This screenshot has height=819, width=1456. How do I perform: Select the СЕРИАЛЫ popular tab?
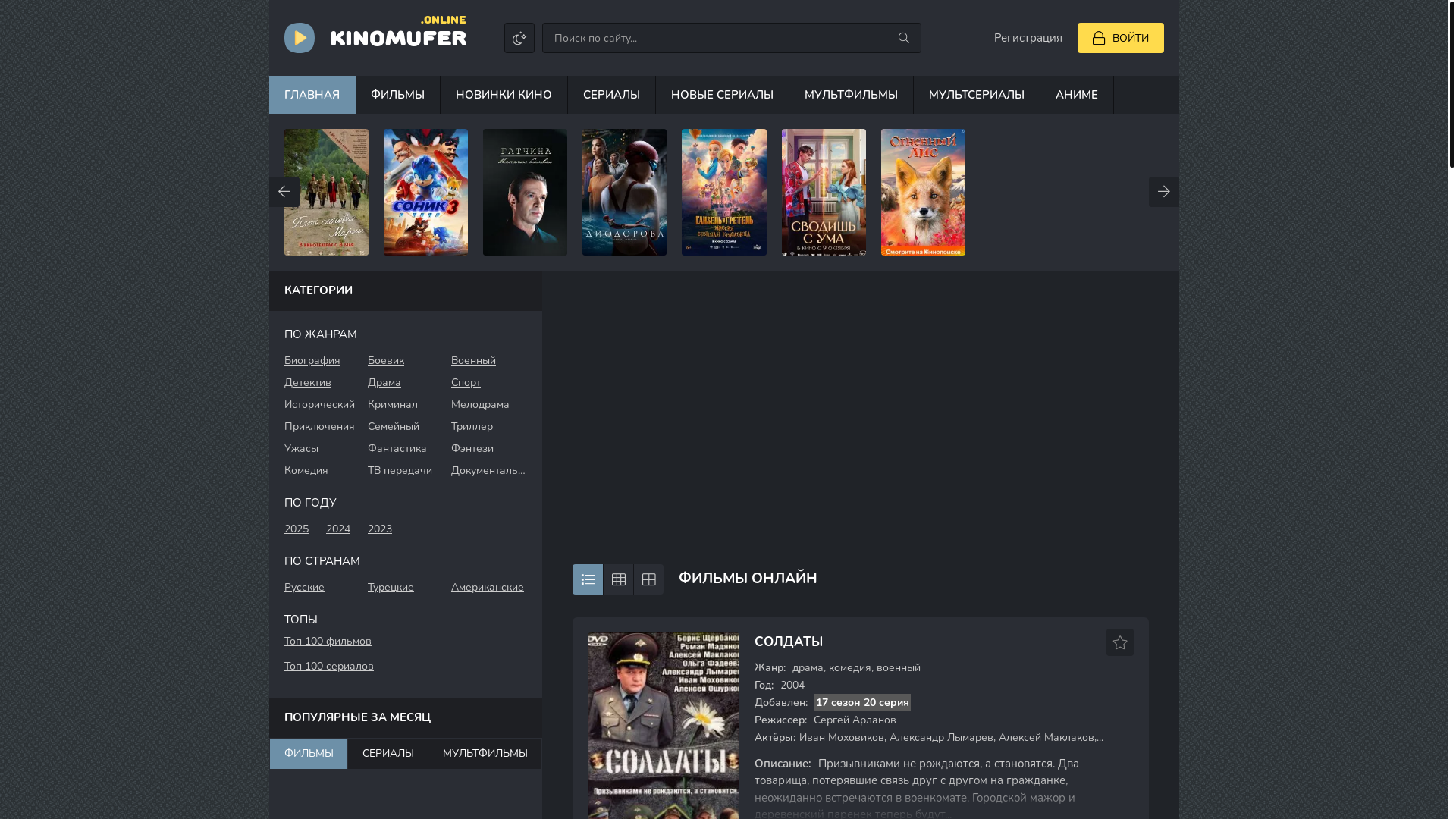388,754
